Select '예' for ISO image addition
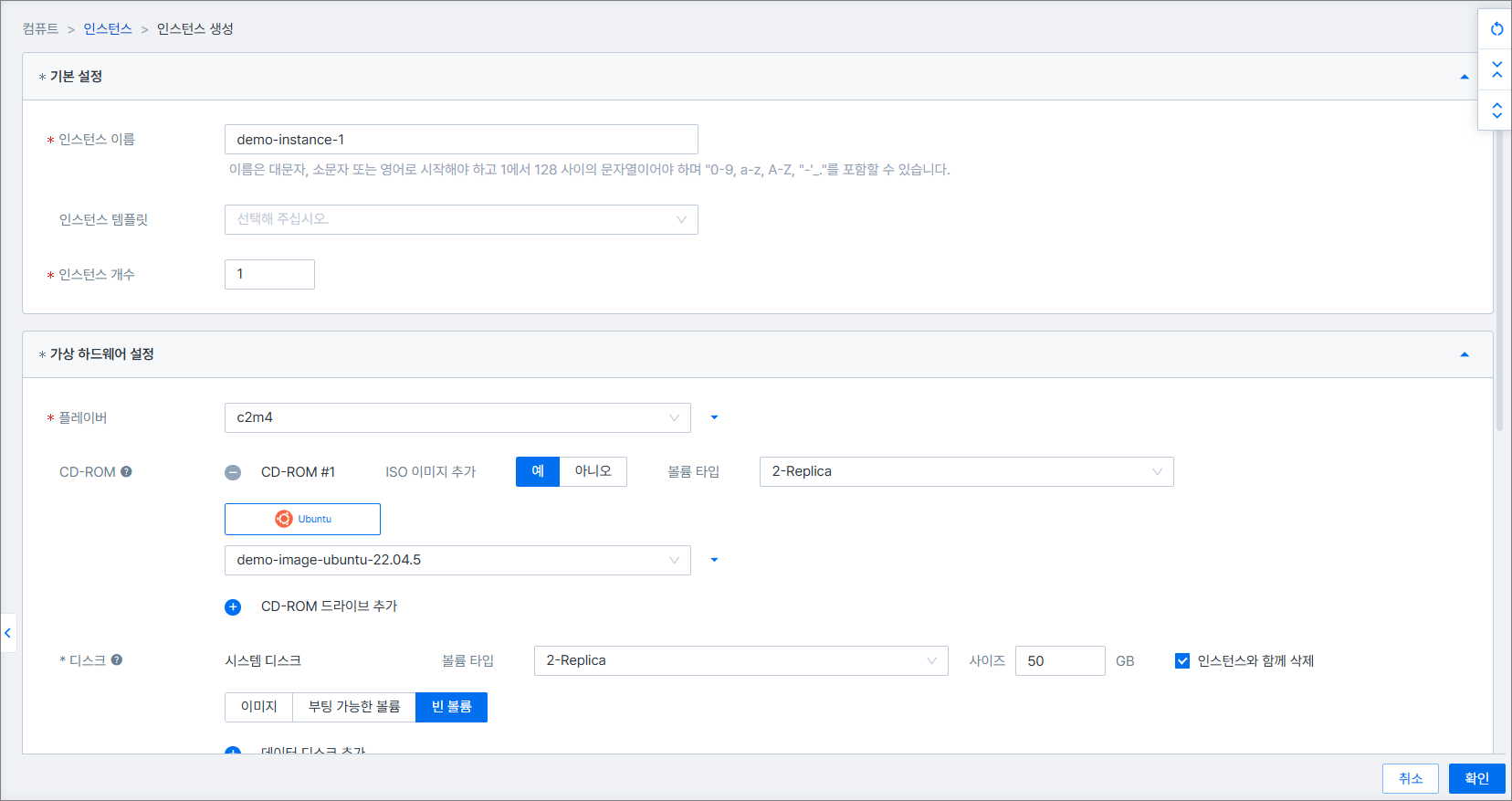This screenshot has height=801, width=1512. [538, 471]
